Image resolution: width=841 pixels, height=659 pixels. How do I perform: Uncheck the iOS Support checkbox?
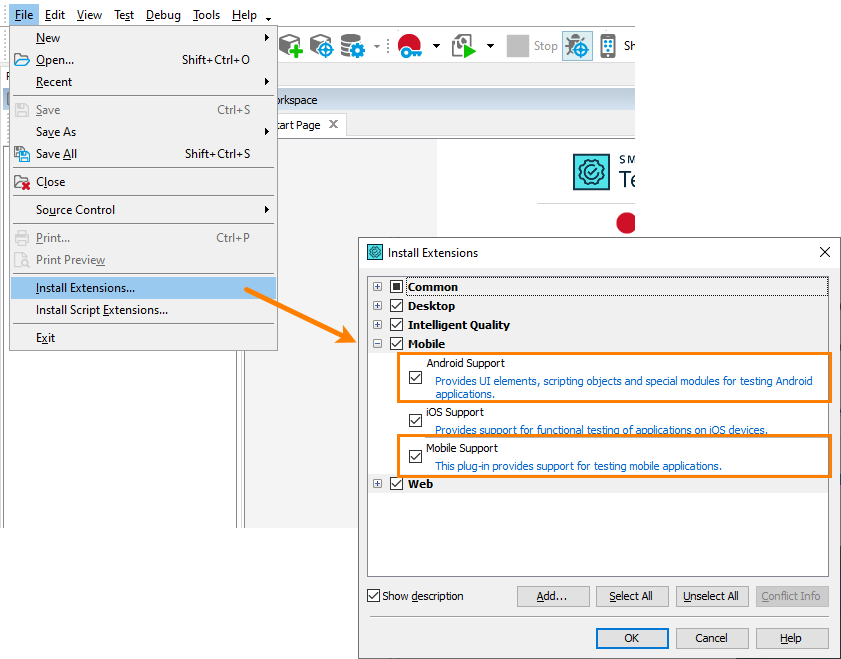(415, 420)
